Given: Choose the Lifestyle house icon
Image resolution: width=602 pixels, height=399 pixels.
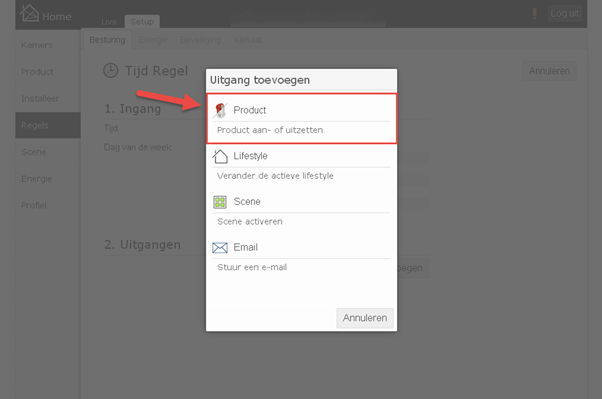Looking at the screenshot, I should [220, 156].
